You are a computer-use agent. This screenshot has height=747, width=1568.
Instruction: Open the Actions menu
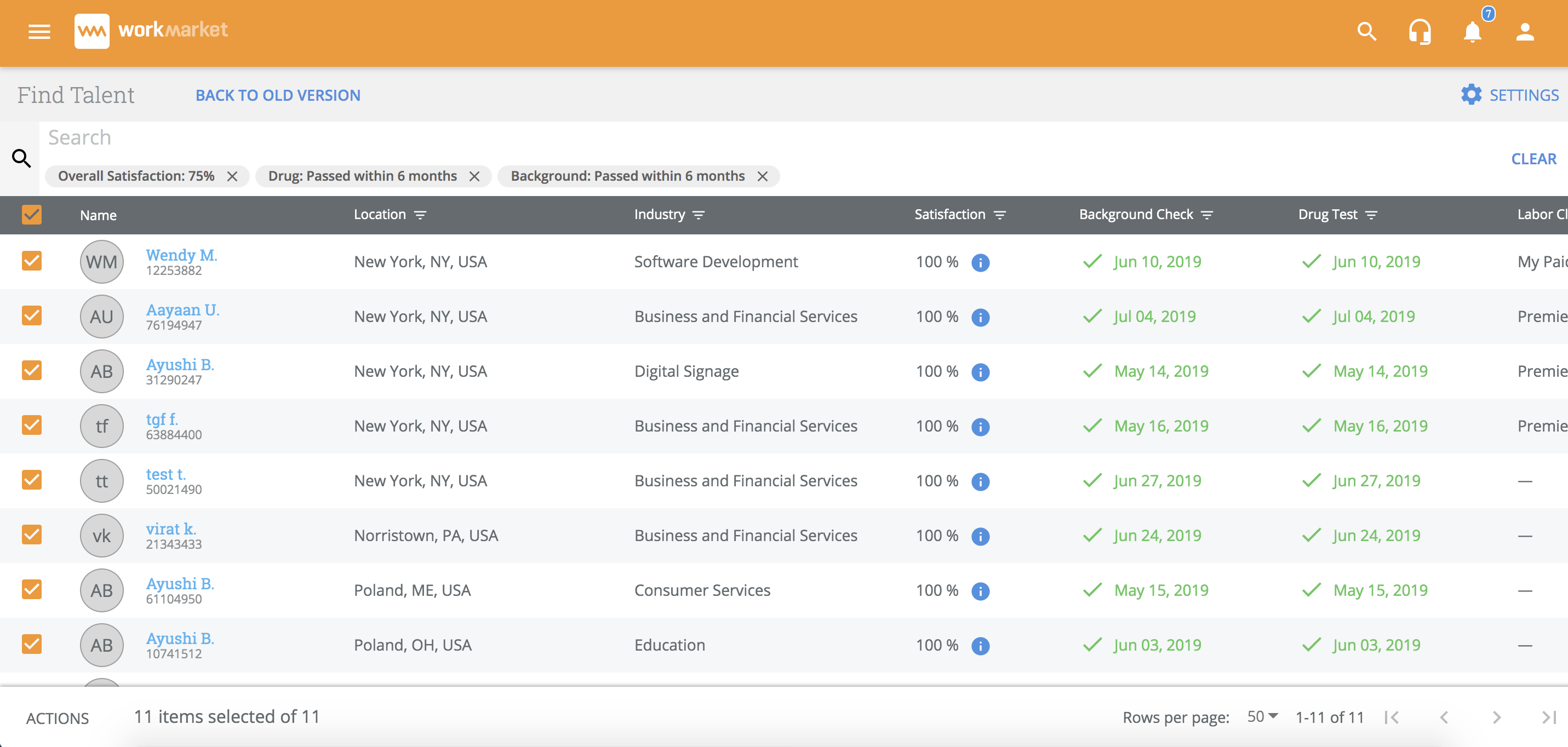point(57,719)
